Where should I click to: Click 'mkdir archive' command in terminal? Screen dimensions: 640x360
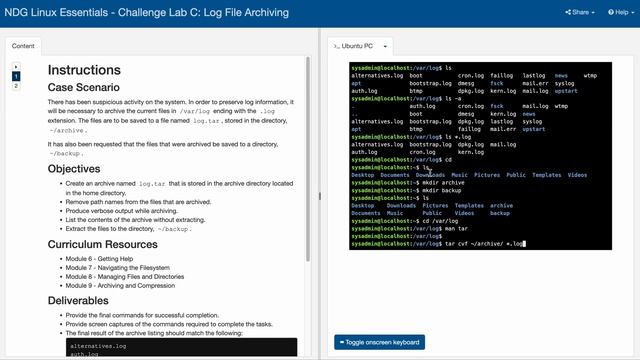click(x=443, y=182)
